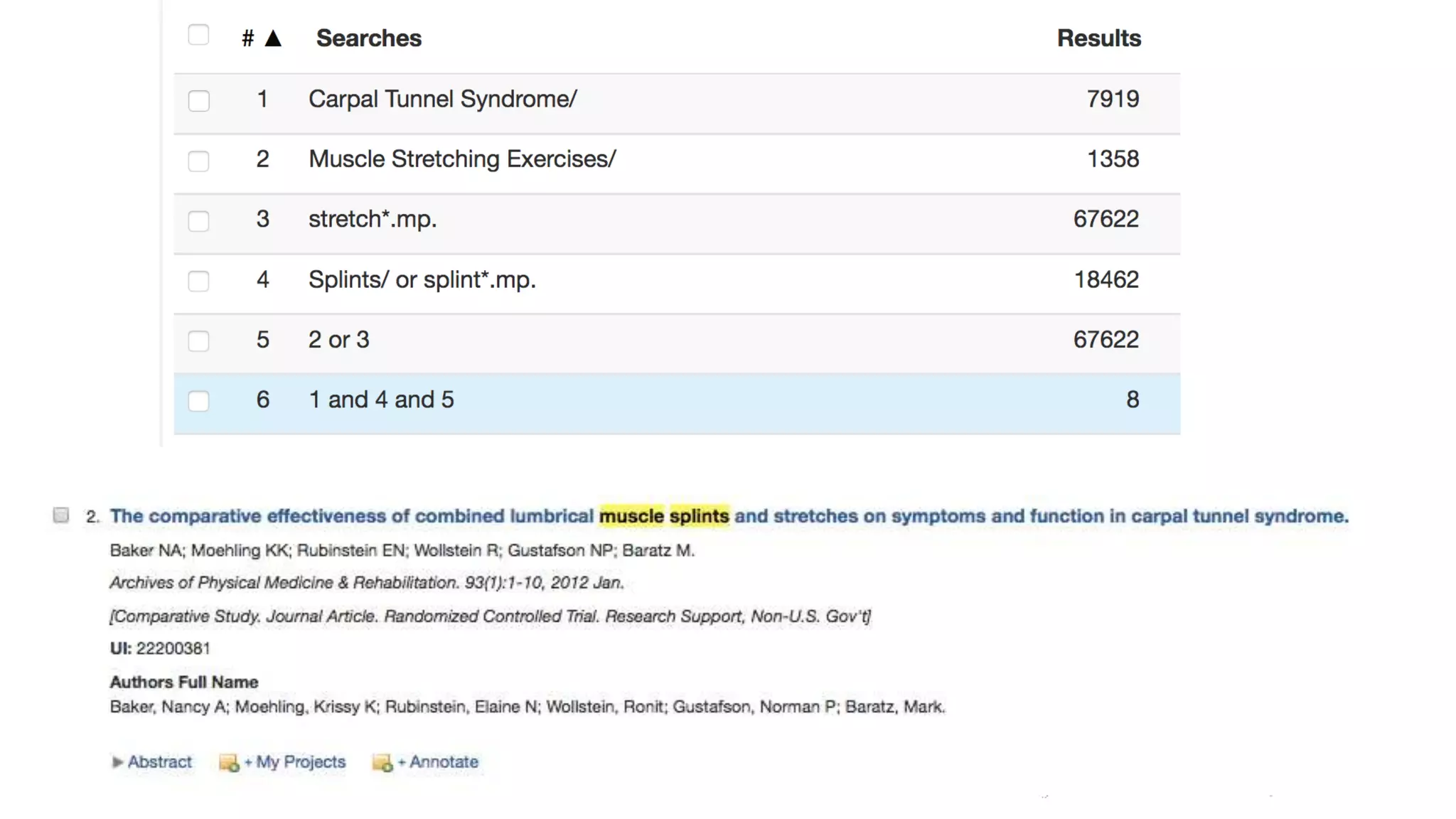The height and width of the screenshot is (819, 1456).
Task: Select article result 2 checkbox
Action: click(61, 515)
